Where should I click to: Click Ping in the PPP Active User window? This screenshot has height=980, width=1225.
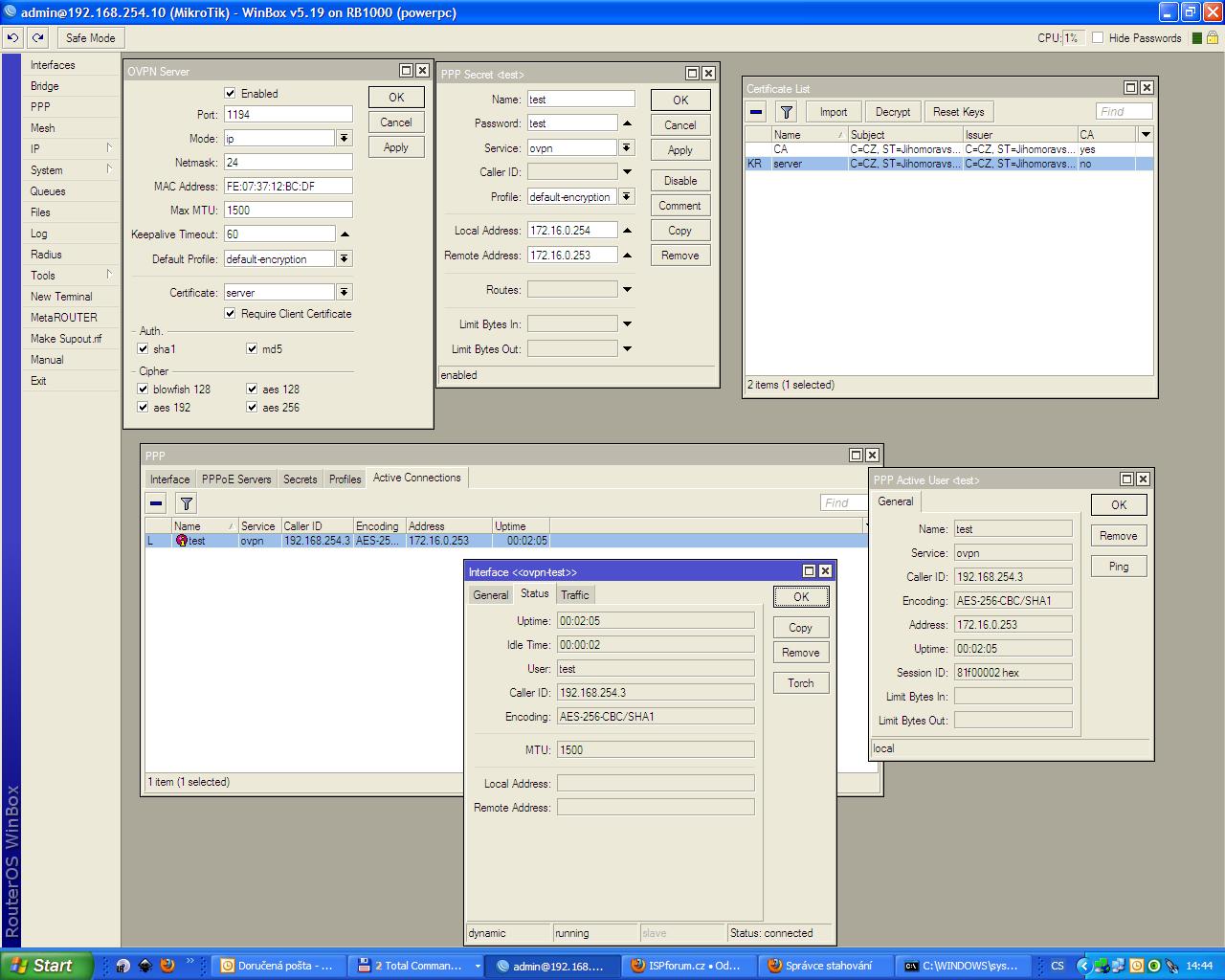(1119, 567)
